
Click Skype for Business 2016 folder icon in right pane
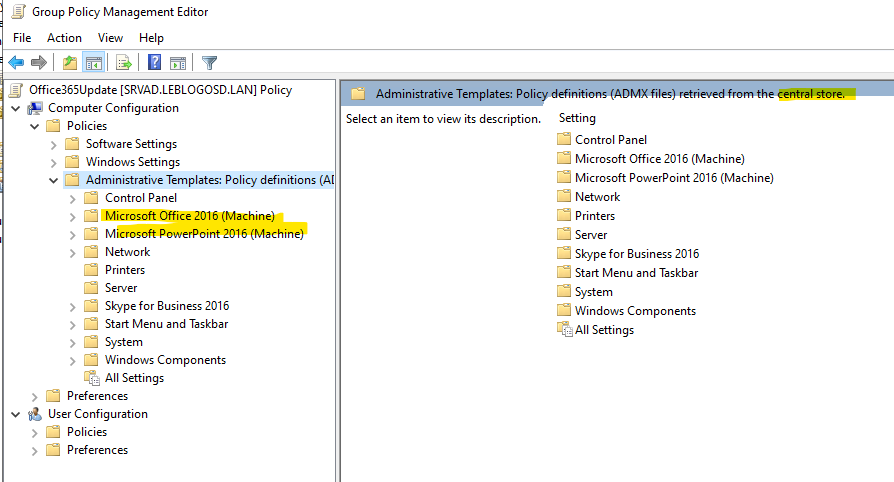tap(564, 253)
